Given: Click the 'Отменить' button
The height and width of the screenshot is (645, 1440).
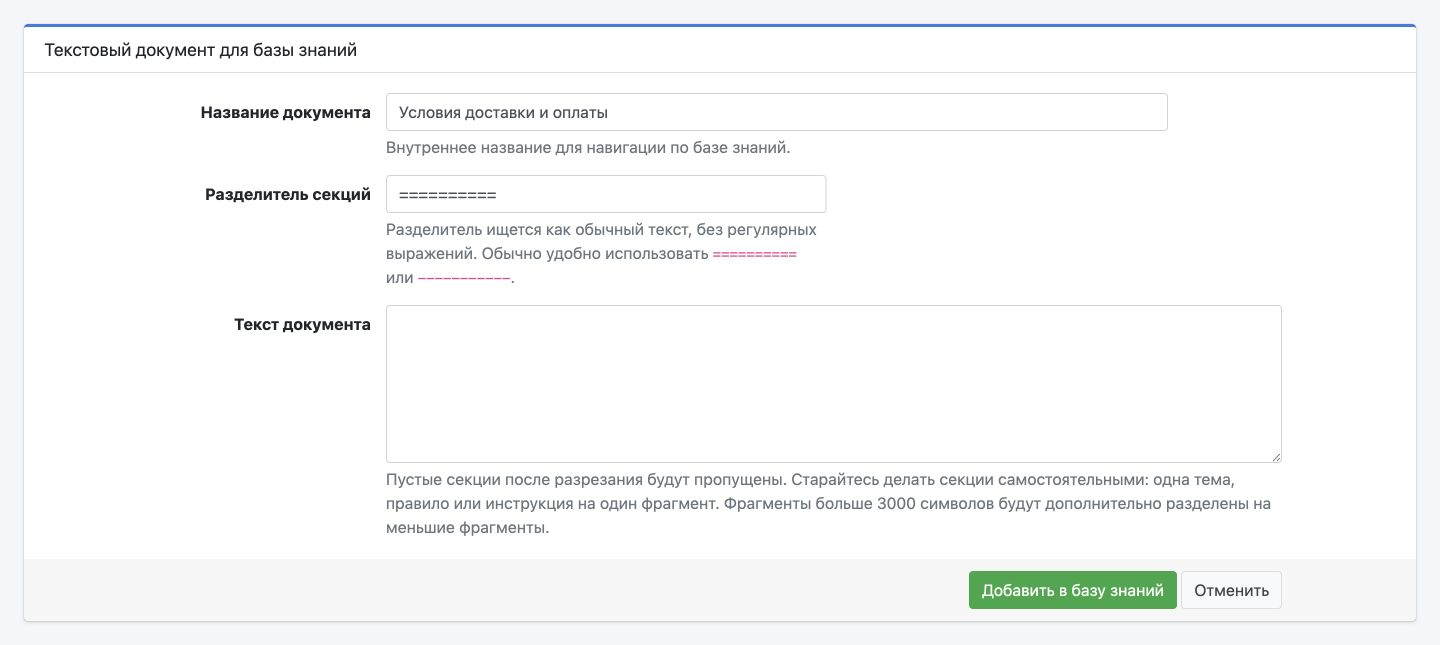Looking at the screenshot, I should 1231,590.
